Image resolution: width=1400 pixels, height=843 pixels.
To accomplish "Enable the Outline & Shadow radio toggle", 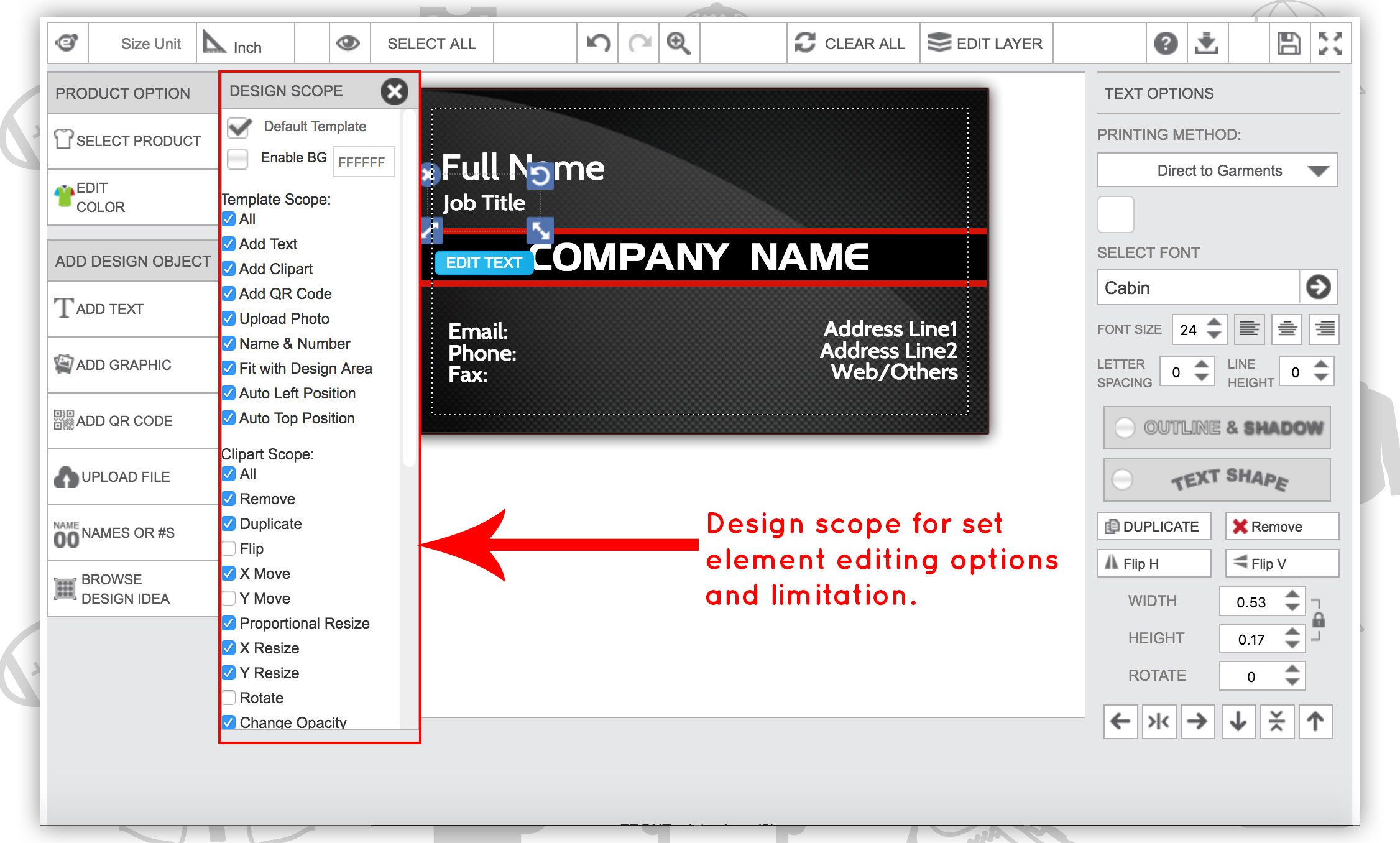I will [1125, 428].
